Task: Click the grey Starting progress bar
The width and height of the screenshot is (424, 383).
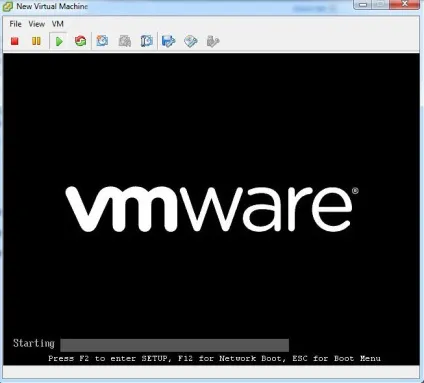Action: point(174,345)
